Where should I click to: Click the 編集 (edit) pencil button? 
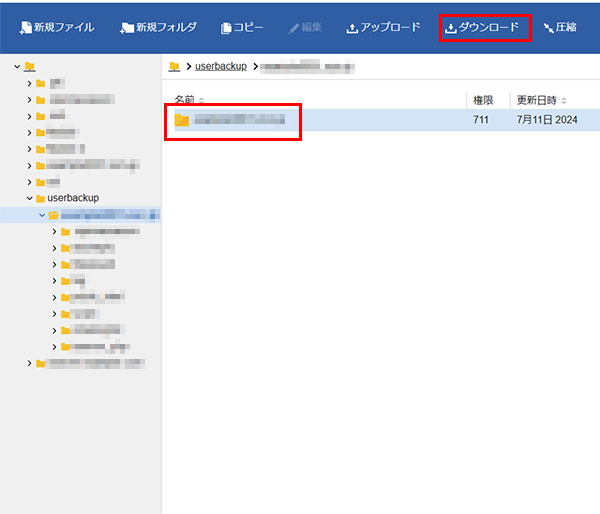(308, 27)
